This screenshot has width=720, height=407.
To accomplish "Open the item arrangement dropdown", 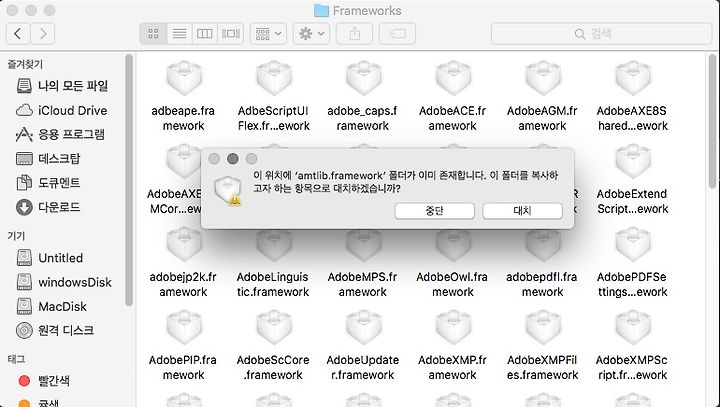I will pyautogui.click(x=268, y=34).
